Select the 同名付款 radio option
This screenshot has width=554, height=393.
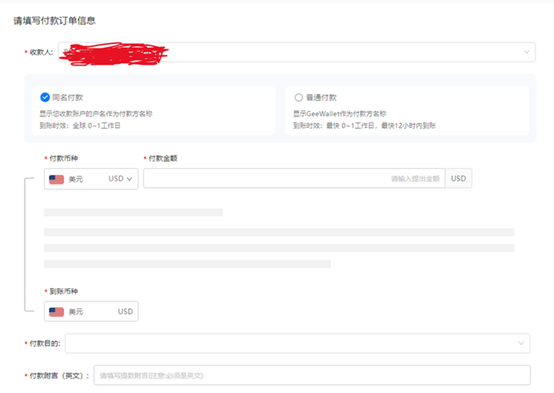pyautogui.click(x=45, y=97)
